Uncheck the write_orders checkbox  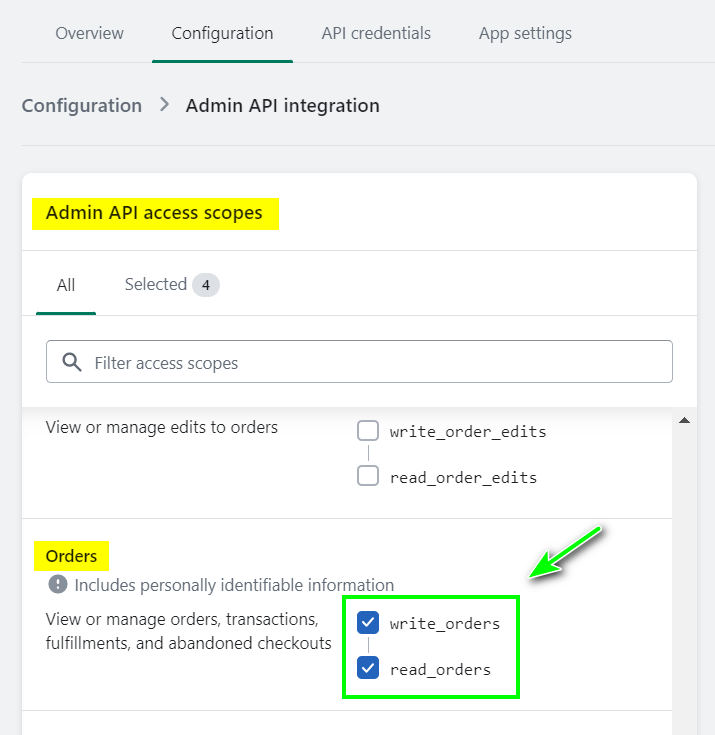coord(368,622)
